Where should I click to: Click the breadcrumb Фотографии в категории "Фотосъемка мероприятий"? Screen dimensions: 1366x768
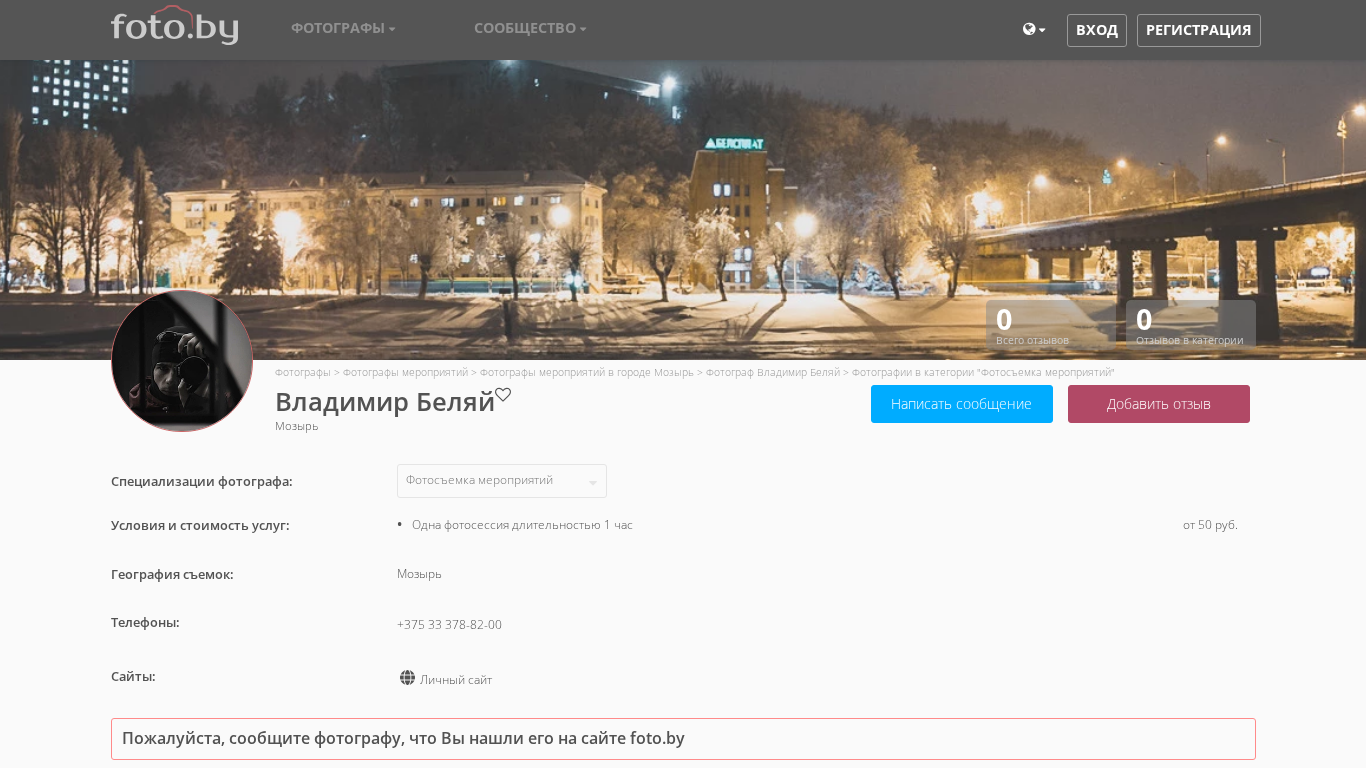[983, 372]
